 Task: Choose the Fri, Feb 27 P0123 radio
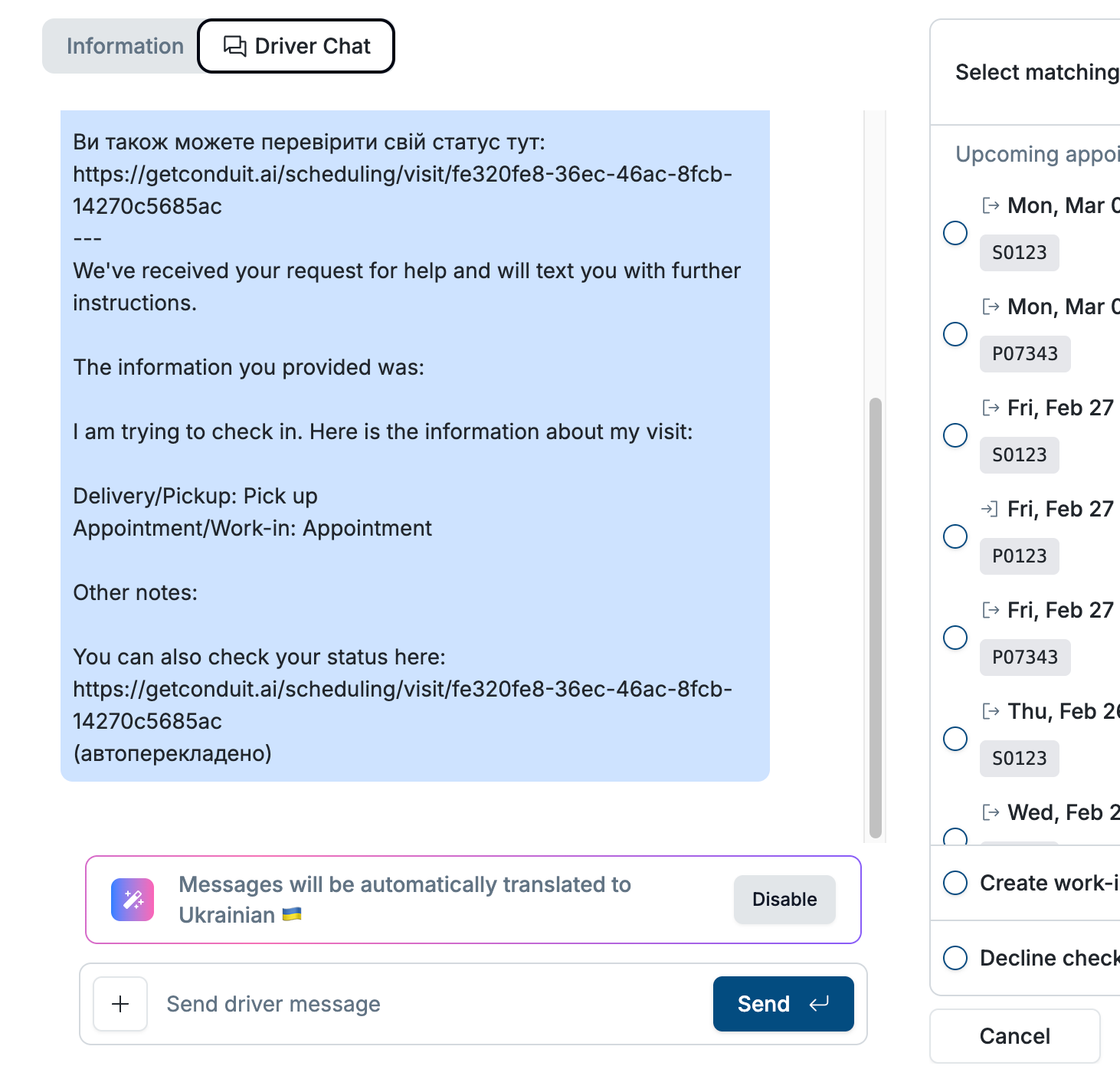(x=955, y=536)
